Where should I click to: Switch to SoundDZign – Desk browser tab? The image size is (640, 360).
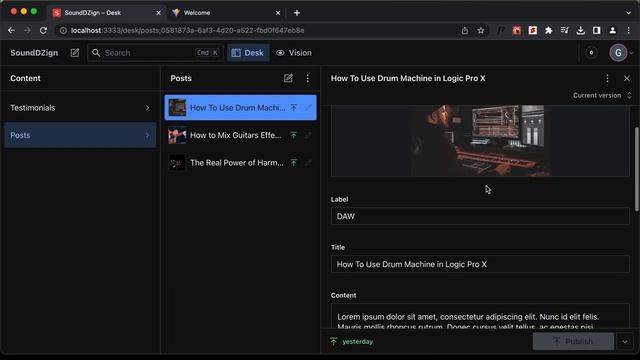point(106,13)
